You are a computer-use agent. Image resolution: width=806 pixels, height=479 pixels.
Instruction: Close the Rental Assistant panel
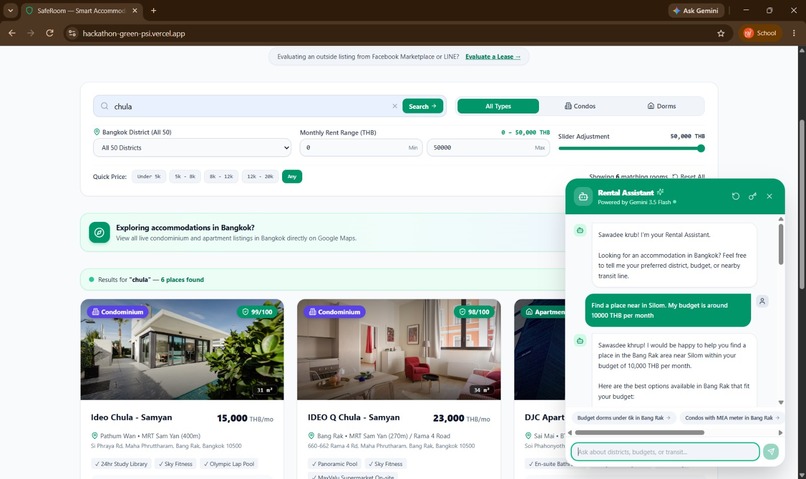coord(770,196)
